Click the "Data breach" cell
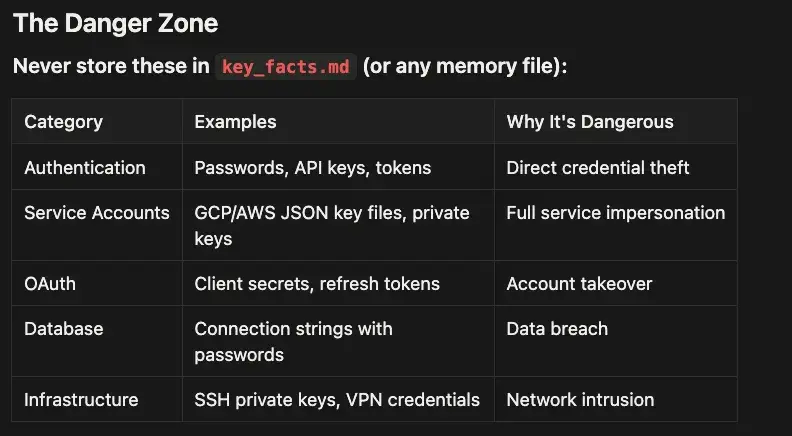792x436 pixels. click(557, 329)
